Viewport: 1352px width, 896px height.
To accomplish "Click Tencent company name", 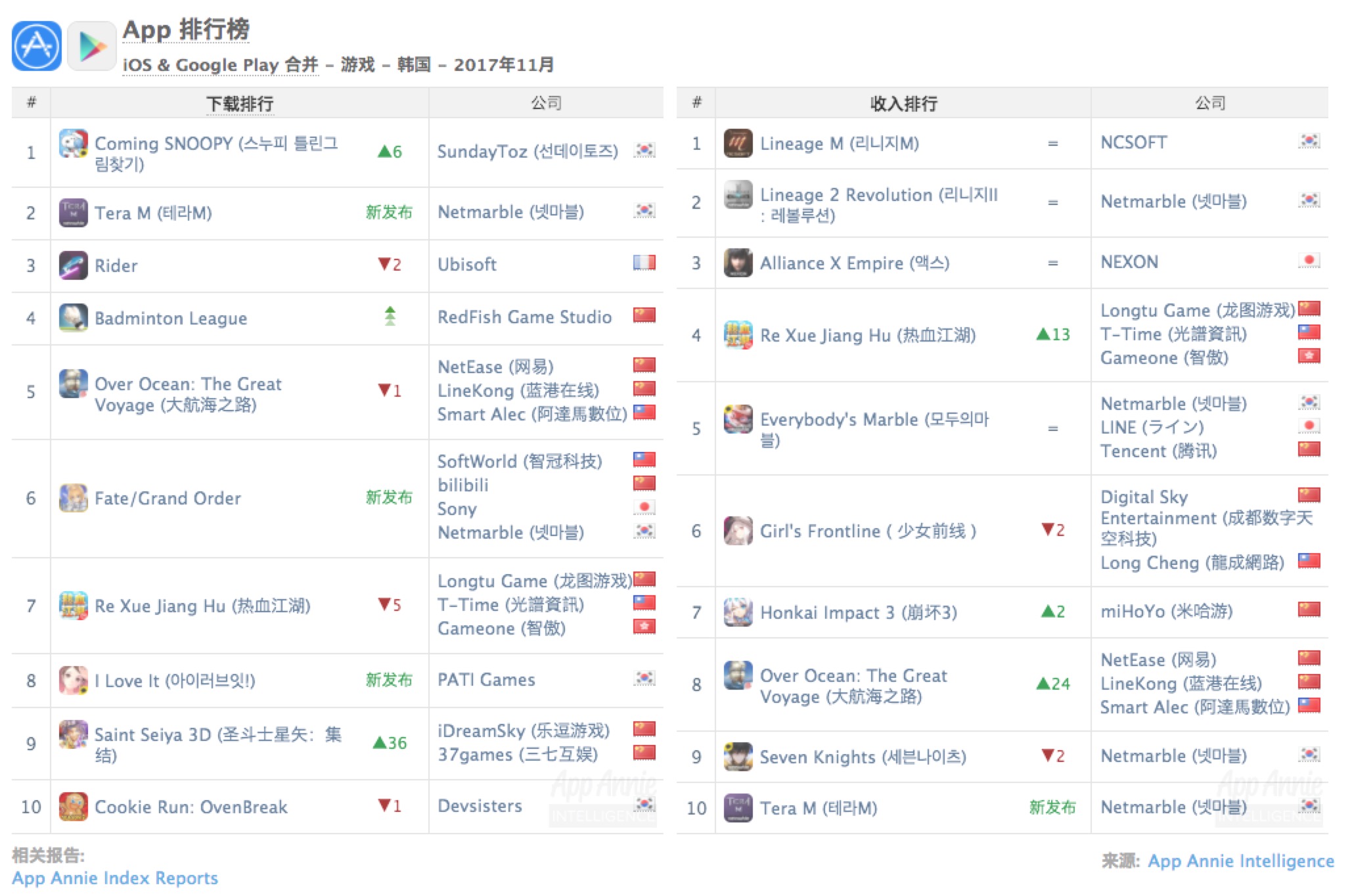I will tap(1159, 451).
